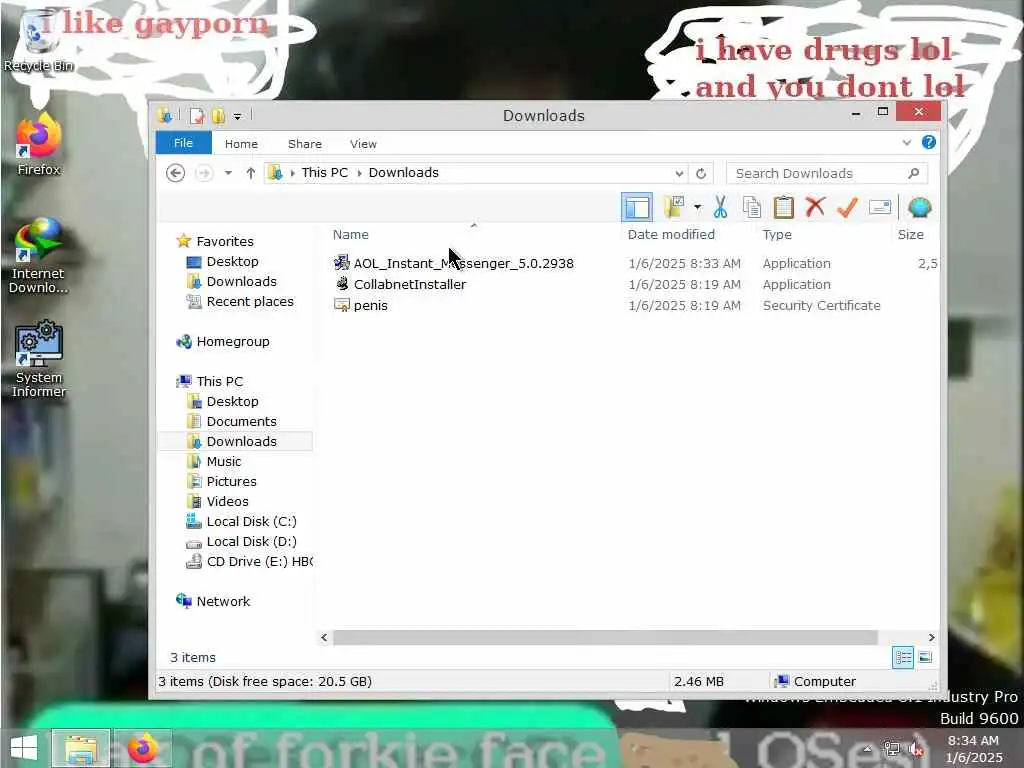Click the Rename toolbar icon
Image resolution: width=1024 pixels, height=768 pixels.
tap(880, 208)
